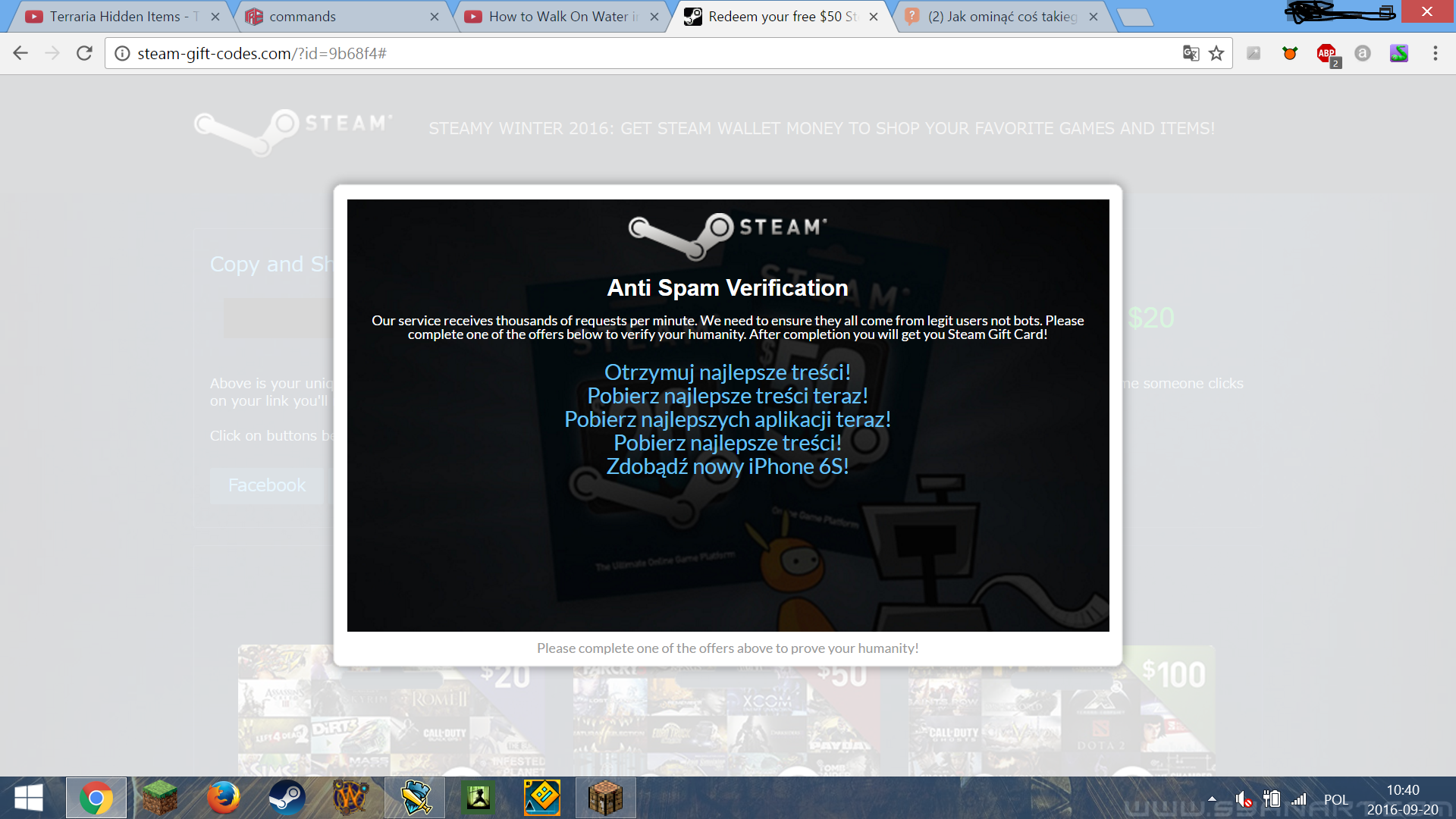Open the Adblock Plus extension icon

point(1326,53)
